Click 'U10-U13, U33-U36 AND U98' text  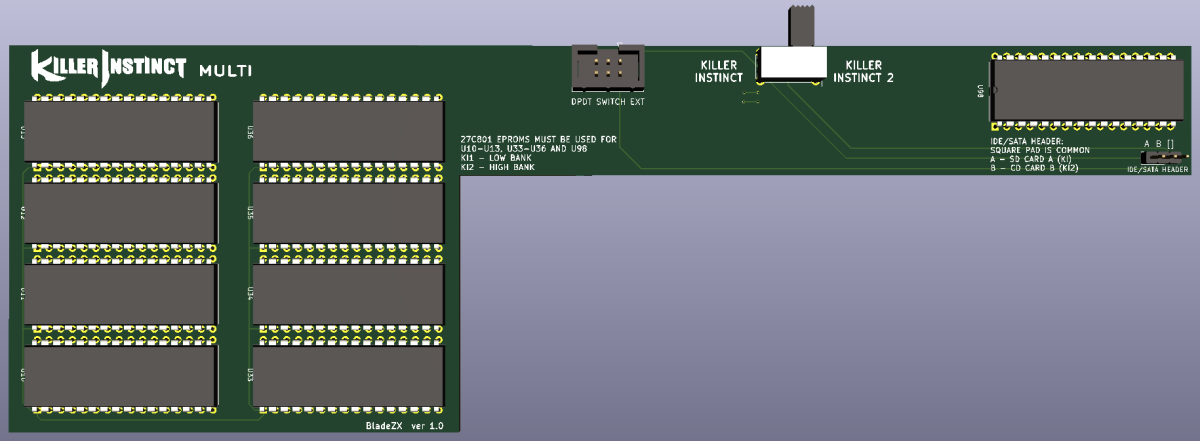pos(524,149)
